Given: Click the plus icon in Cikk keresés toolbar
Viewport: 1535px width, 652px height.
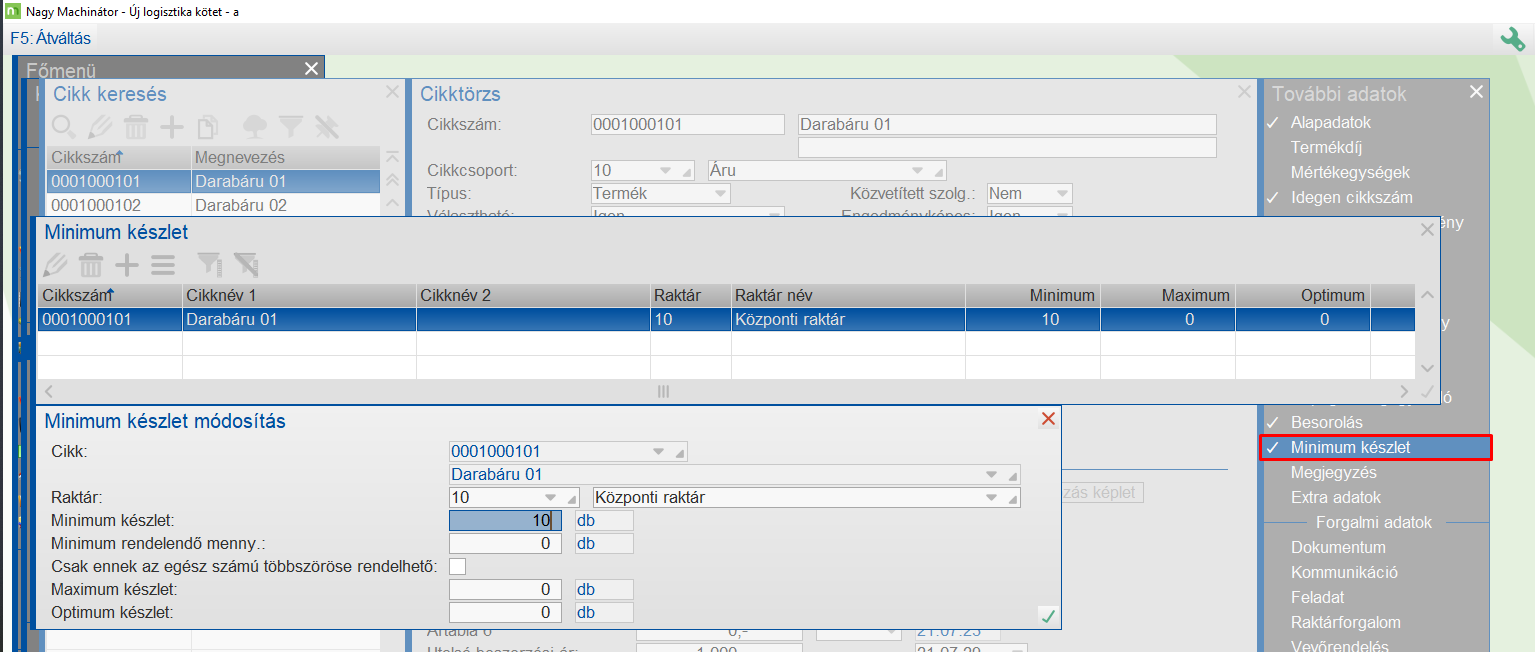Looking at the screenshot, I should (x=172, y=127).
